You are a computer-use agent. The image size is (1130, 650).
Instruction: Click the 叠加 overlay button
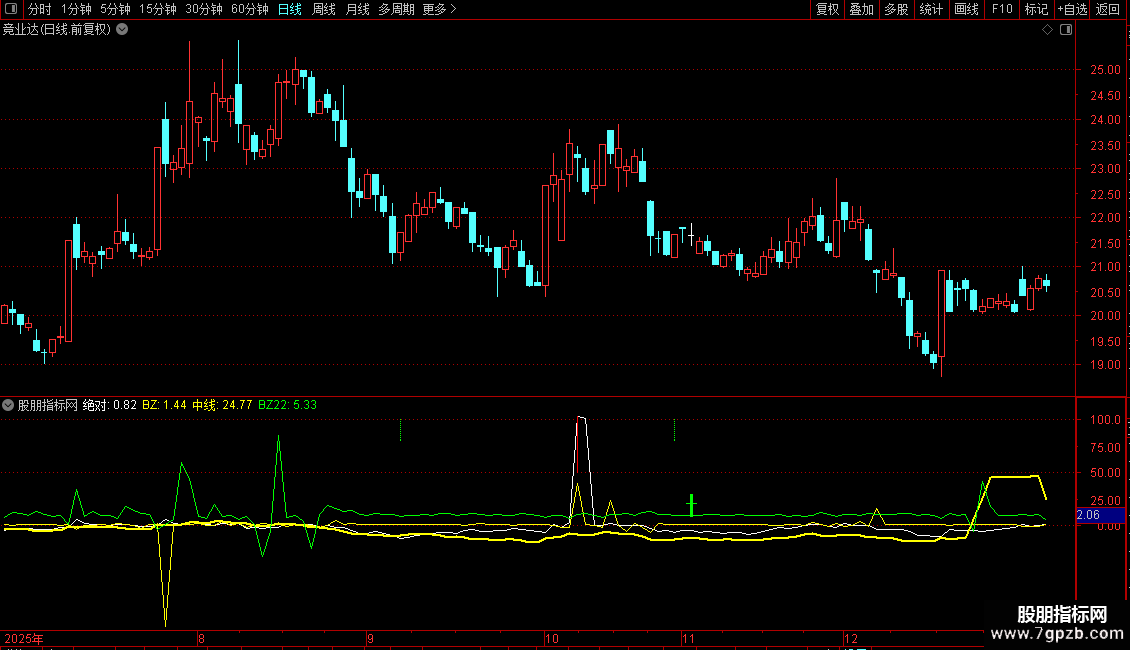pos(861,9)
